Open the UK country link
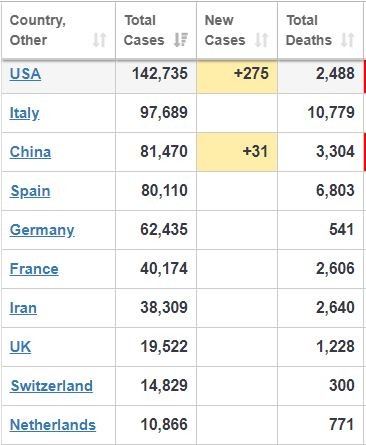The width and height of the screenshot is (366, 445). pyautogui.click(x=20, y=347)
